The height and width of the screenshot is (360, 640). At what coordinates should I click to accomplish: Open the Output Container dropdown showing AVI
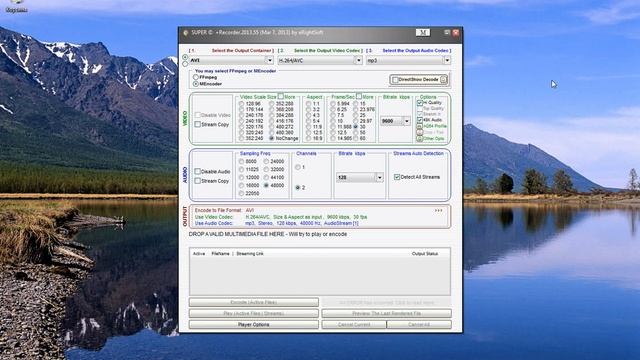coord(231,60)
